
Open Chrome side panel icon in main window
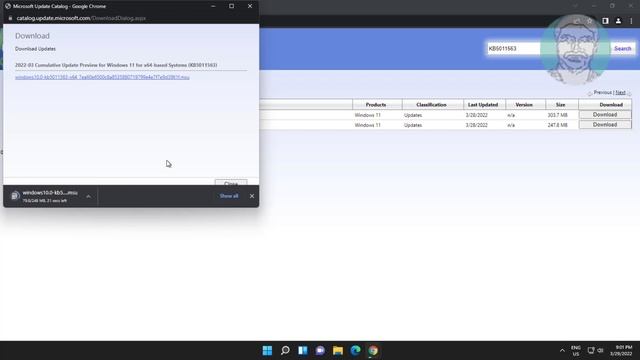click(605, 21)
